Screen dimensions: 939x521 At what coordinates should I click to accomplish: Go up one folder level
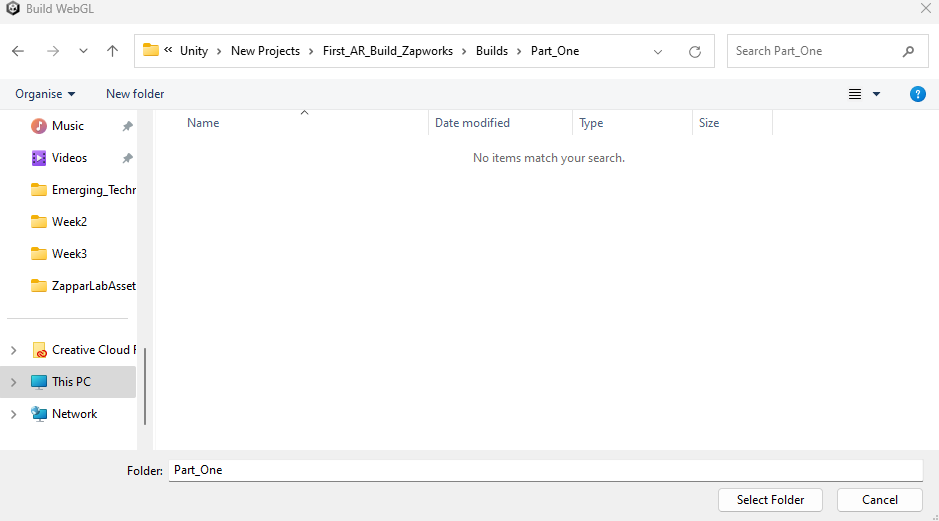point(112,51)
